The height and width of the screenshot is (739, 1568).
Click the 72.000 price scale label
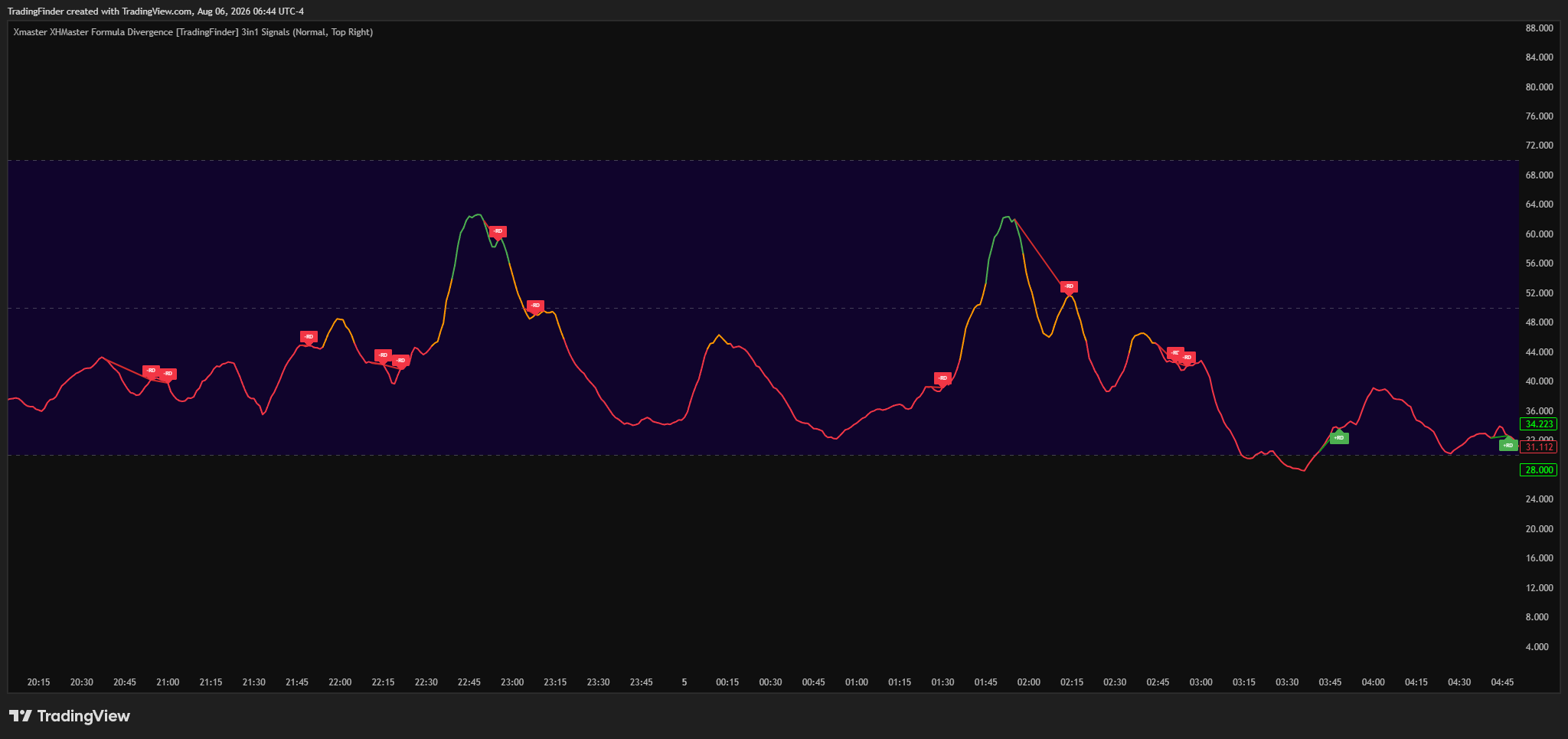point(1539,146)
